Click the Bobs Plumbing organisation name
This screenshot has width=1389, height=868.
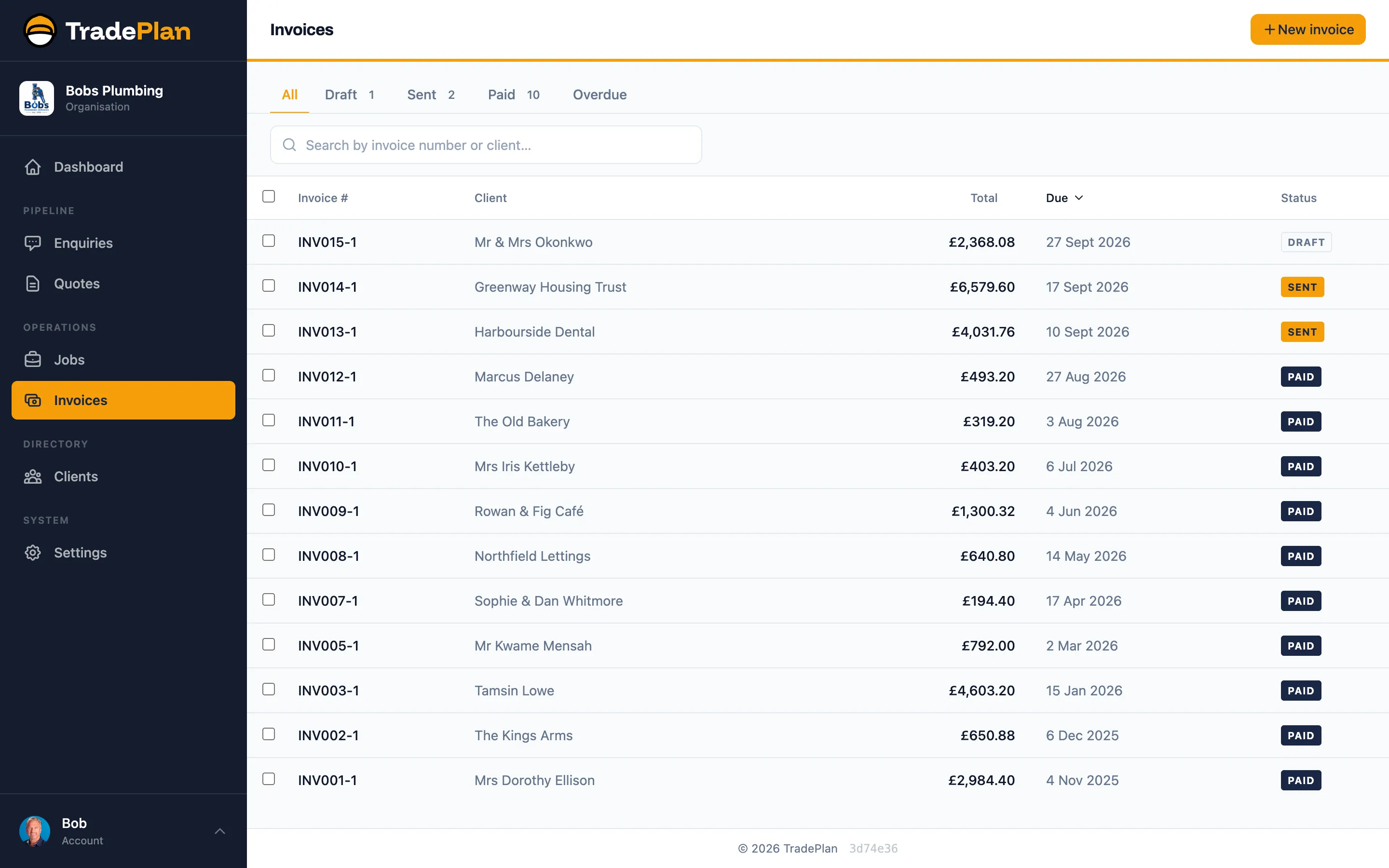tap(114, 91)
